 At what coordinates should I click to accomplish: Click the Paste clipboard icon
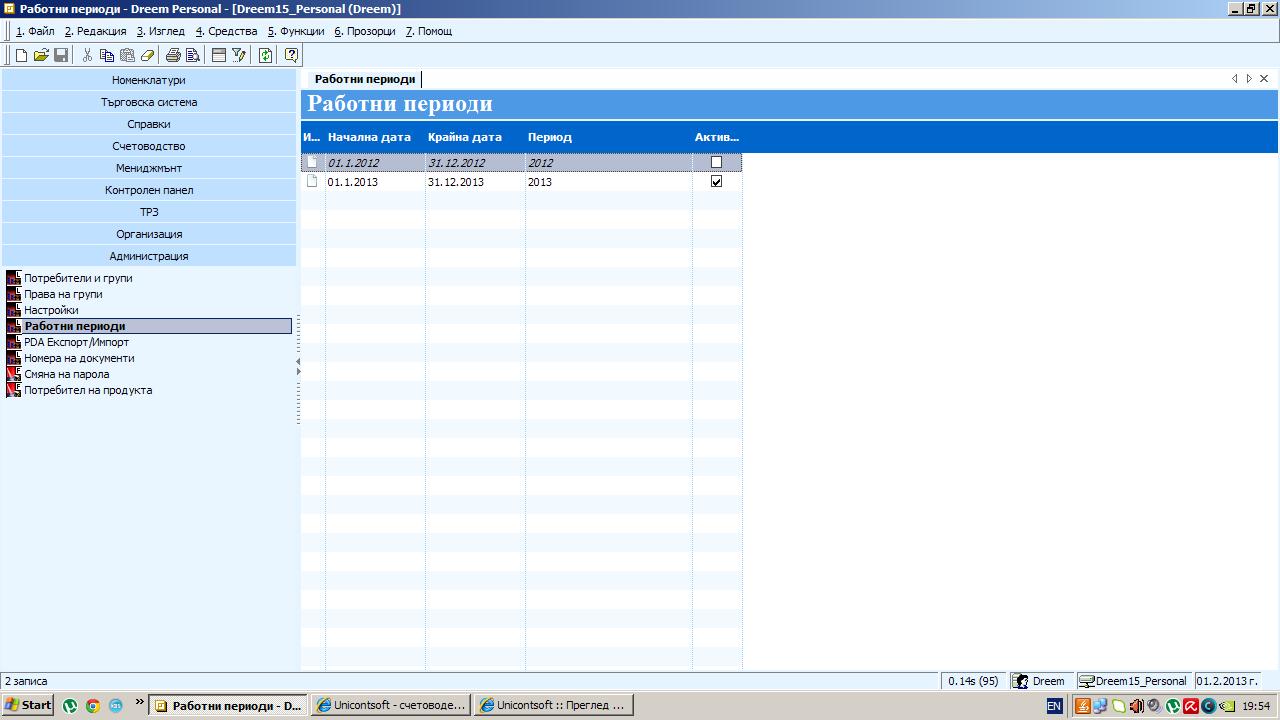[x=127, y=55]
